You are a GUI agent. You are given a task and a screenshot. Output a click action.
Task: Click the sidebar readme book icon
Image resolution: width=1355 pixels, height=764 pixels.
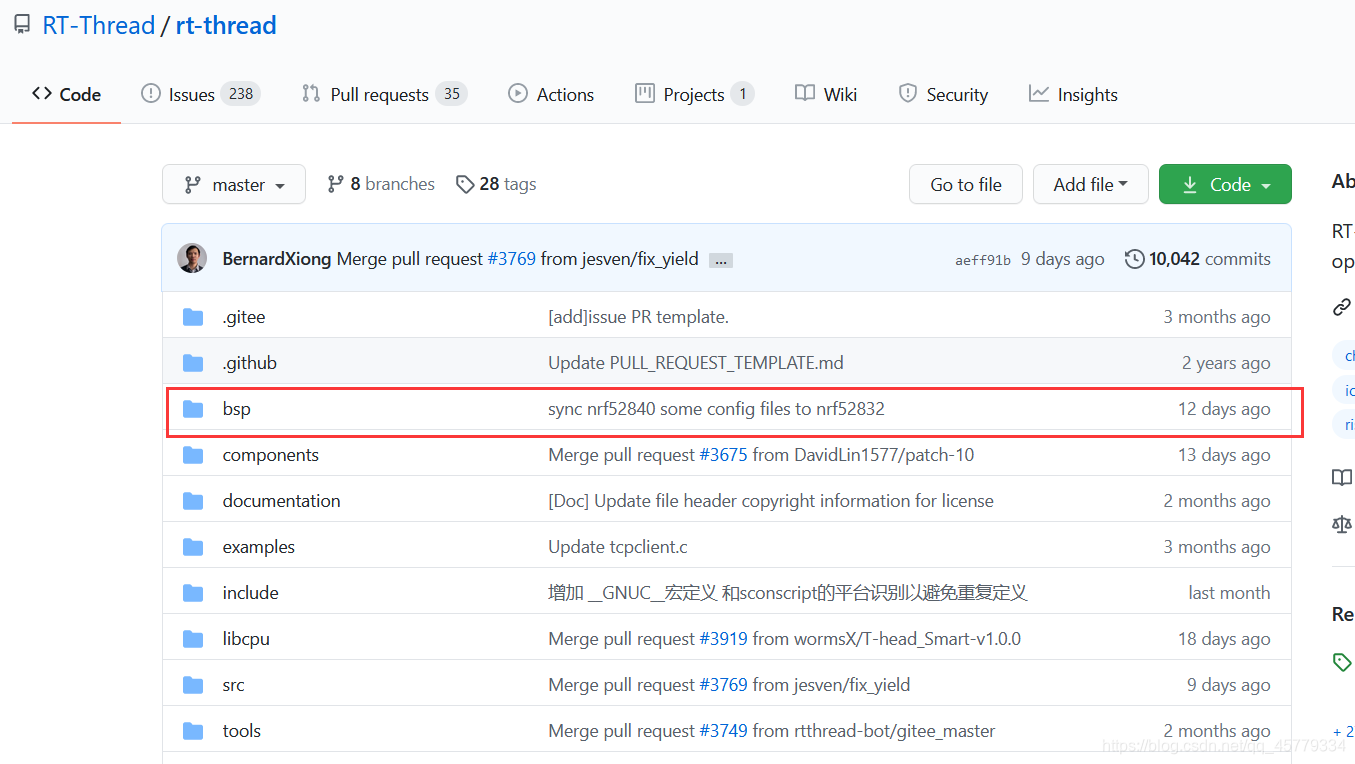pyautogui.click(x=1342, y=477)
